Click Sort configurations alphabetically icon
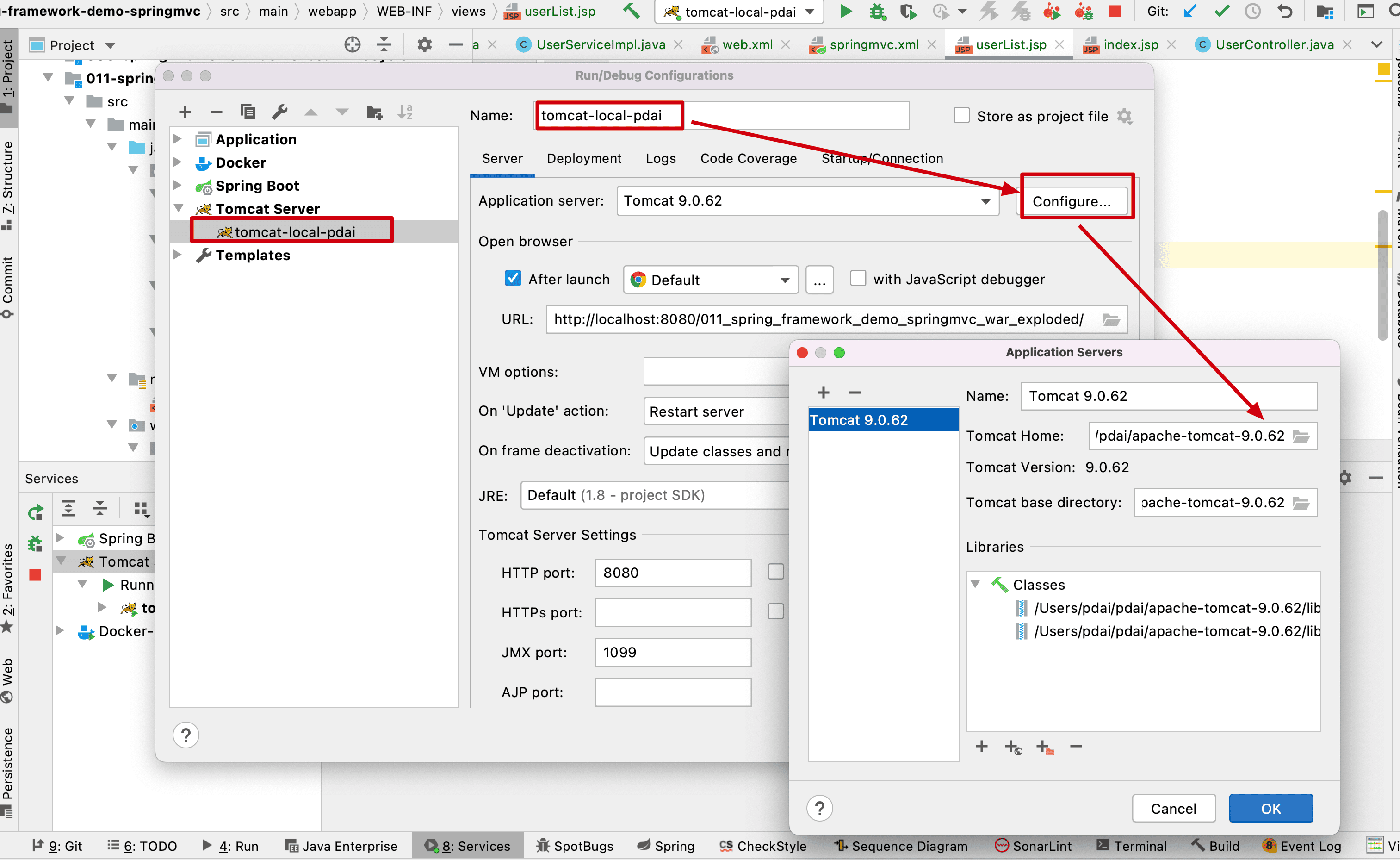Screen dimensions: 1400x860 point(405,112)
